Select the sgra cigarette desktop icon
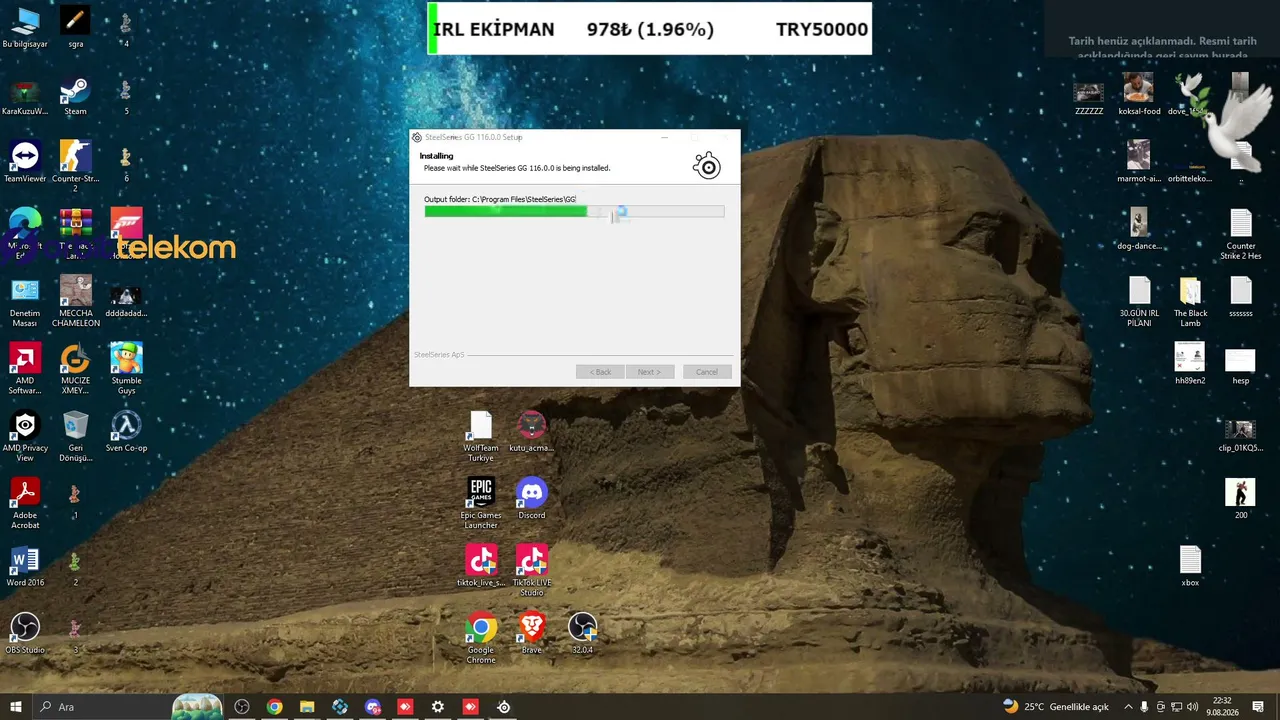 tap(75, 28)
